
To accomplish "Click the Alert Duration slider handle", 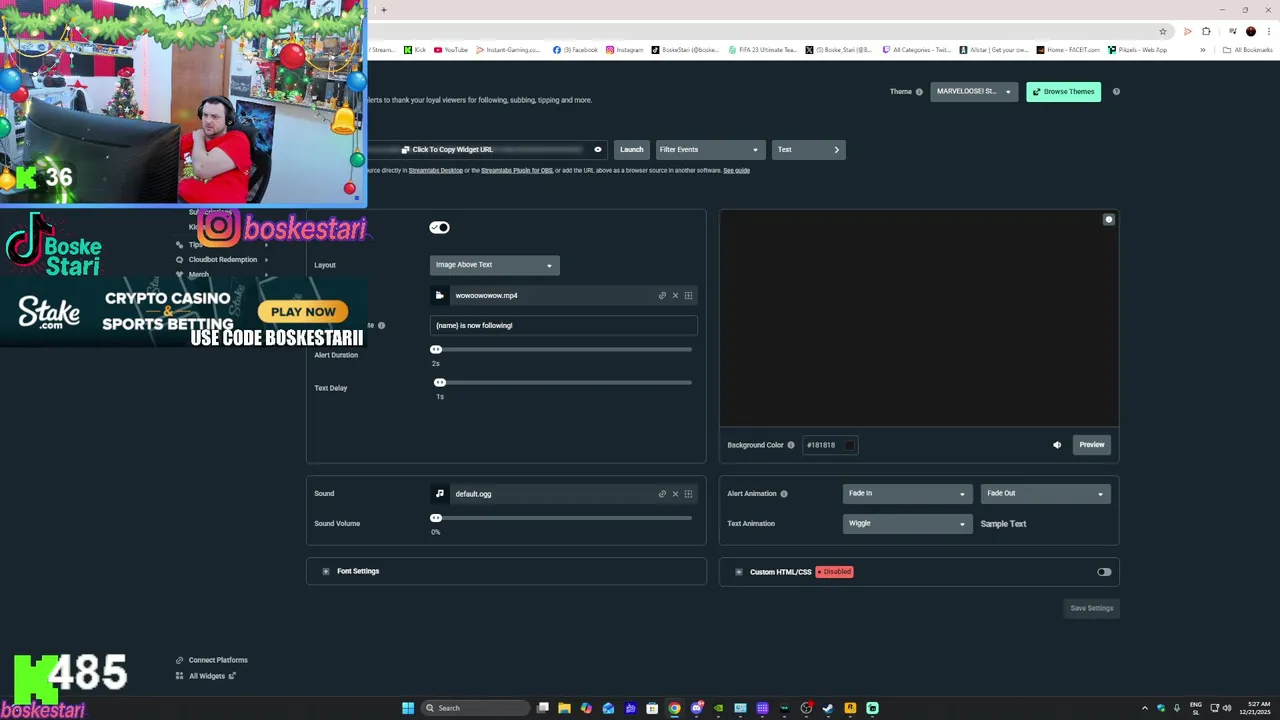I will pos(436,350).
